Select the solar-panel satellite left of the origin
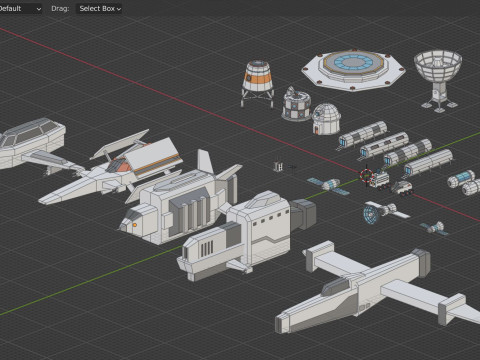 328,186
